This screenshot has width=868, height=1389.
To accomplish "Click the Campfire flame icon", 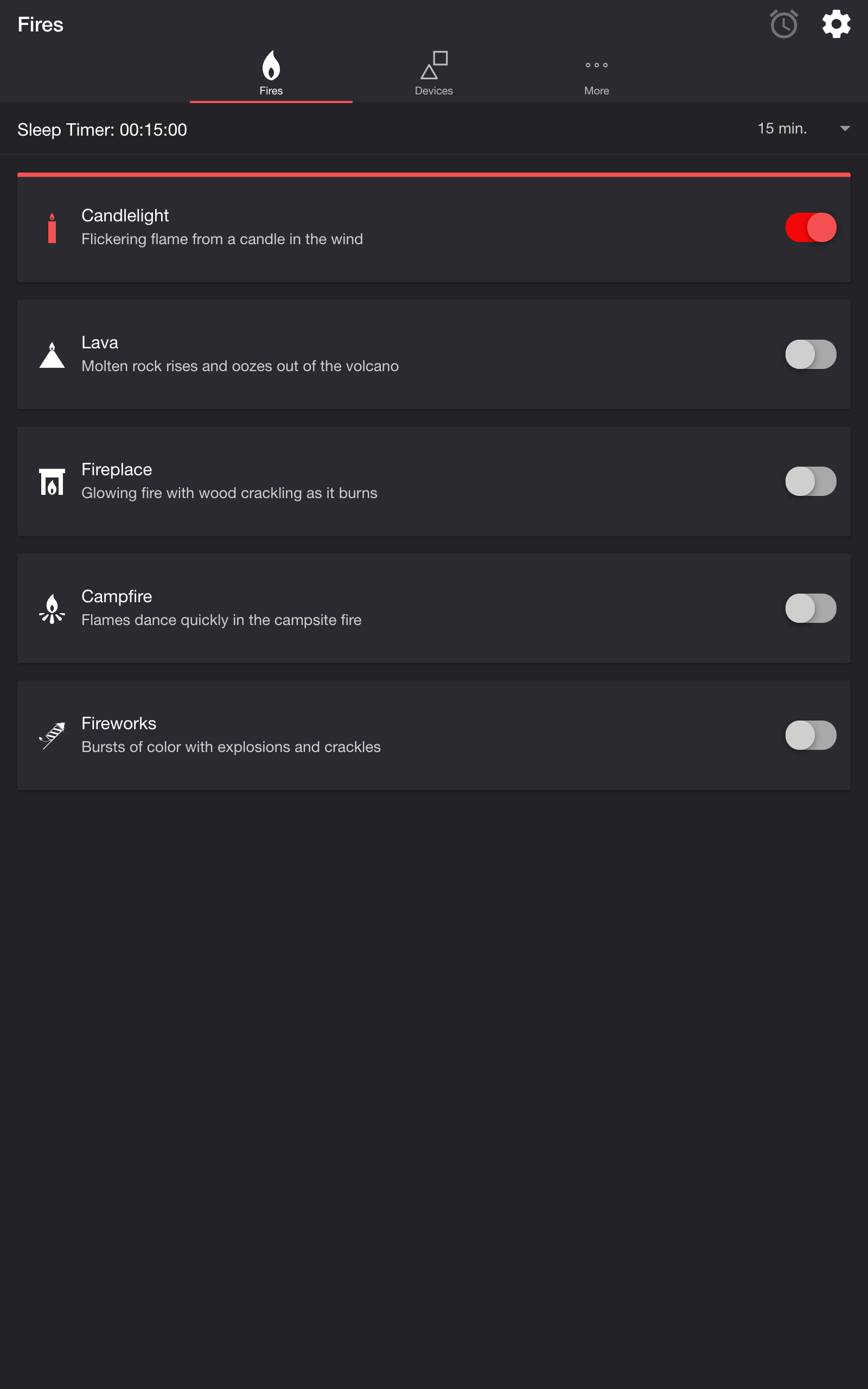I will (52, 608).
